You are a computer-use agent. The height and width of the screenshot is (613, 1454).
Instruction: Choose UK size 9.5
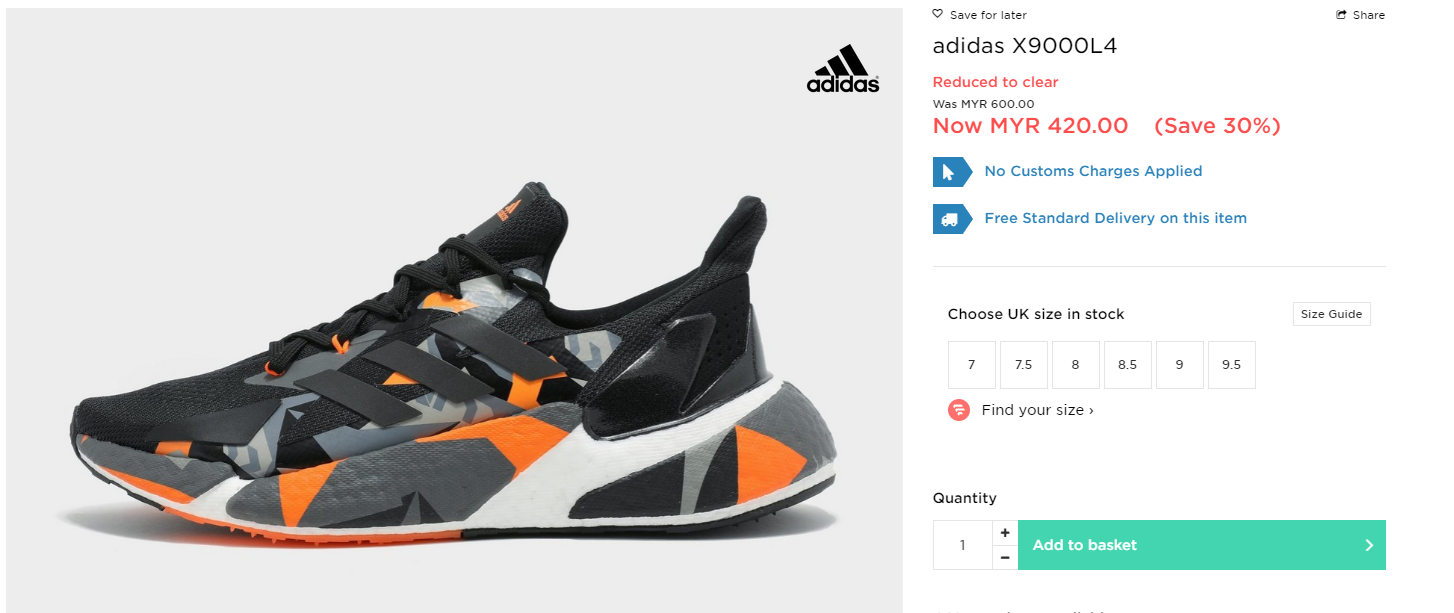click(1232, 365)
